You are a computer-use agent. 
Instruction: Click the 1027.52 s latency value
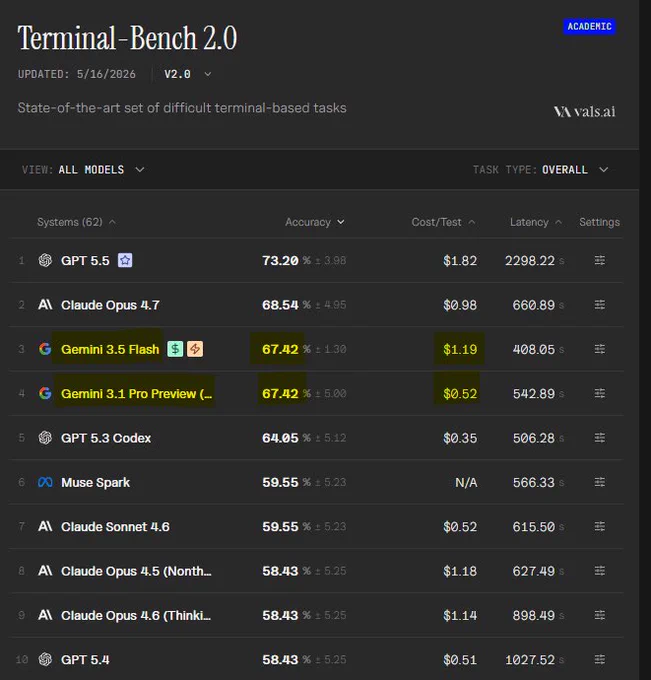tap(534, 660)
